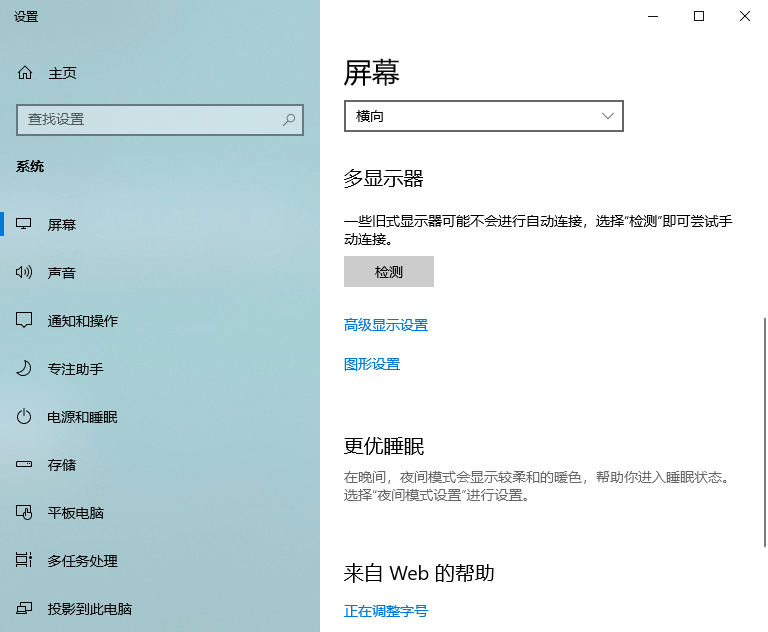The image size is (768, 632).
Task: Click the 图形设置 link
Action: 372,364
